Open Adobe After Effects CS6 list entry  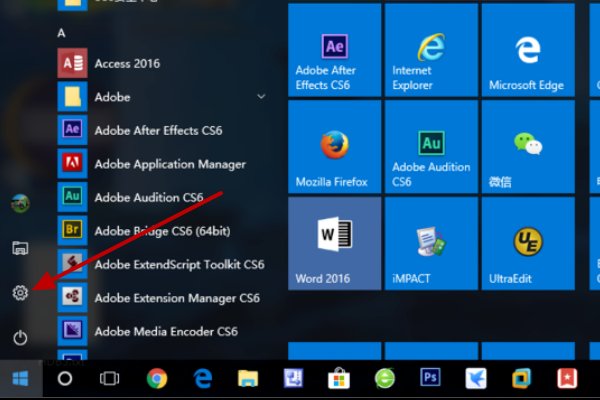click(160, 130)
